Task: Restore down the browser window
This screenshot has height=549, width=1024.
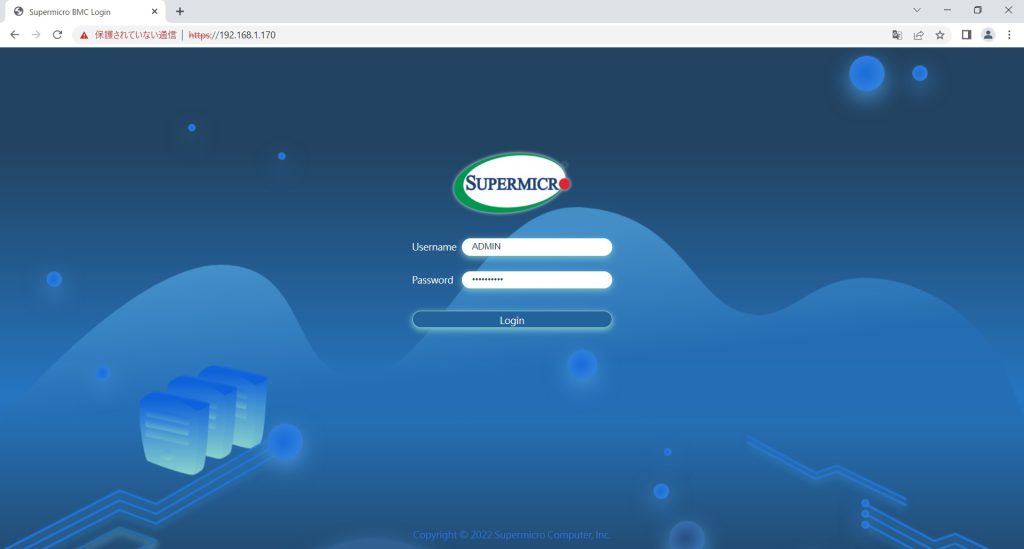Action: point(977,10)
